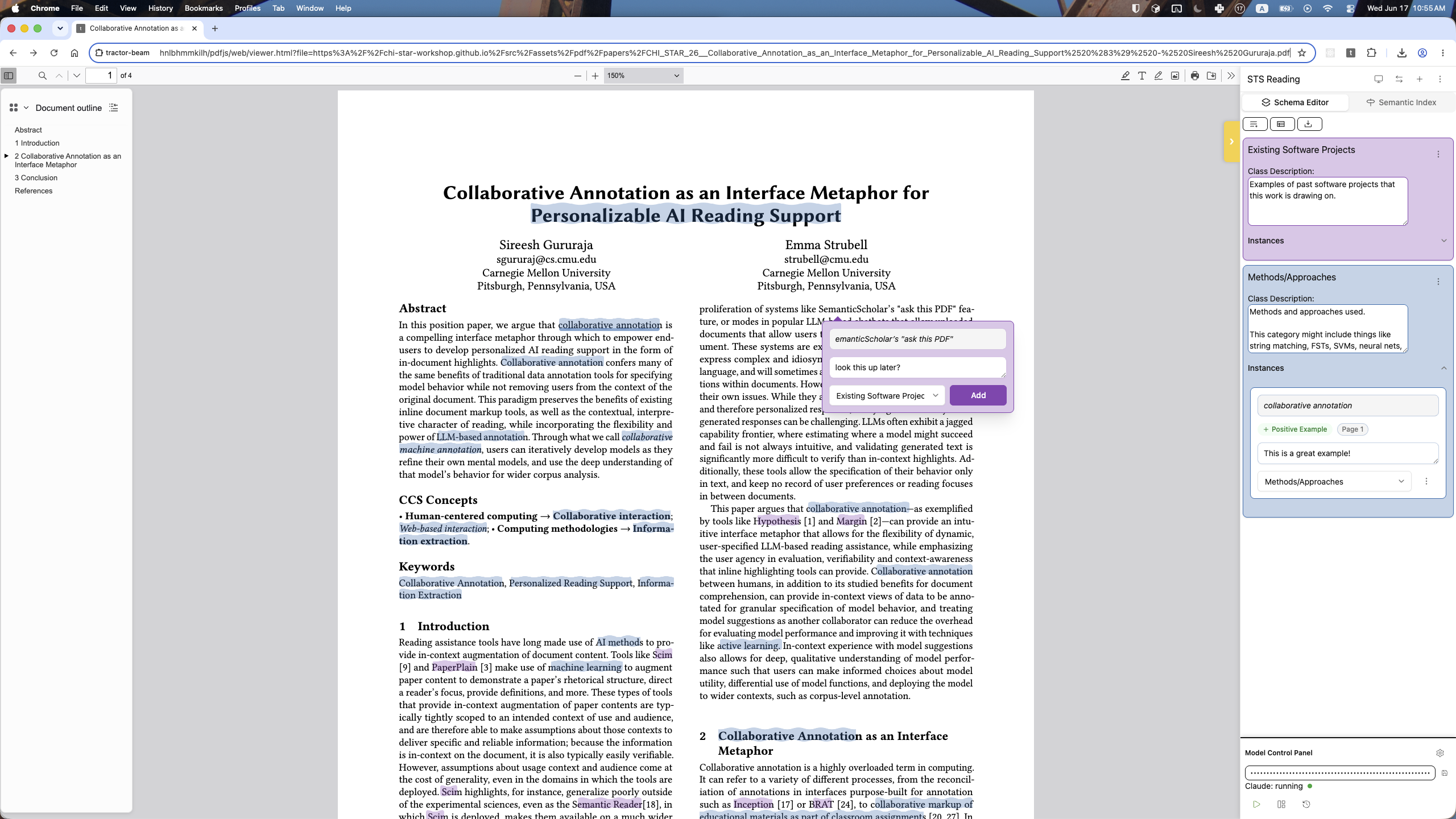Image resolution: width=1456 pixels, height=819 pixels.
Task: Go to next PDF page
Action: (x=76, y=76)
